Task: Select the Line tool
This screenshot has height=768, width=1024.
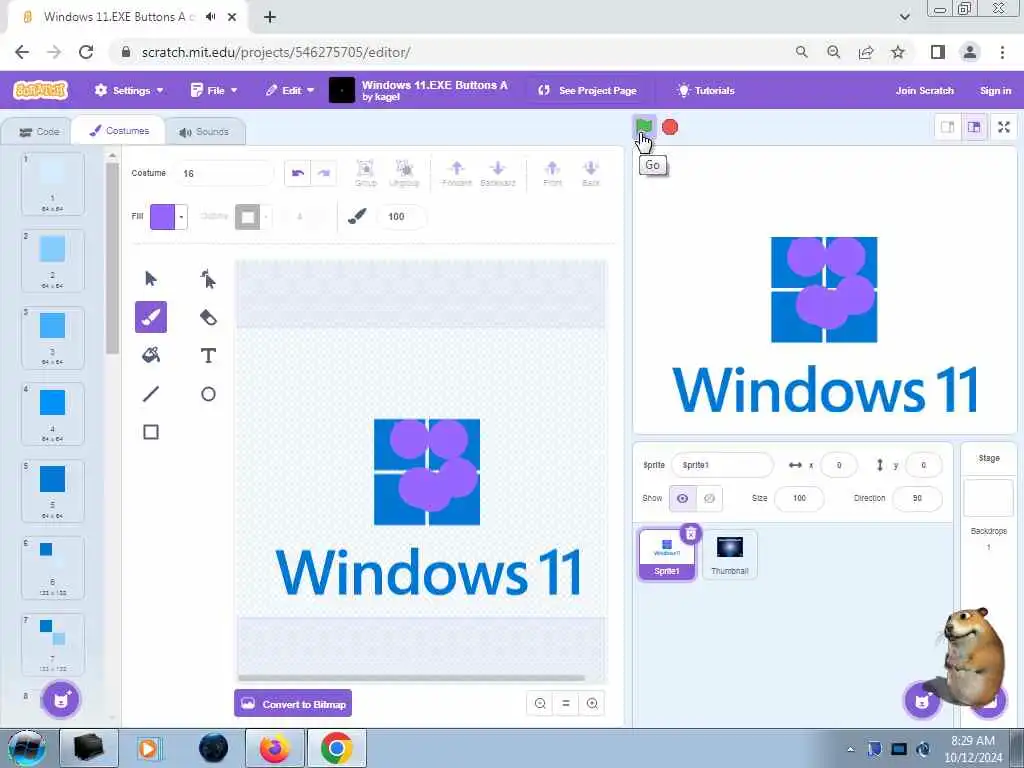Action: click(x=151, y=394)
